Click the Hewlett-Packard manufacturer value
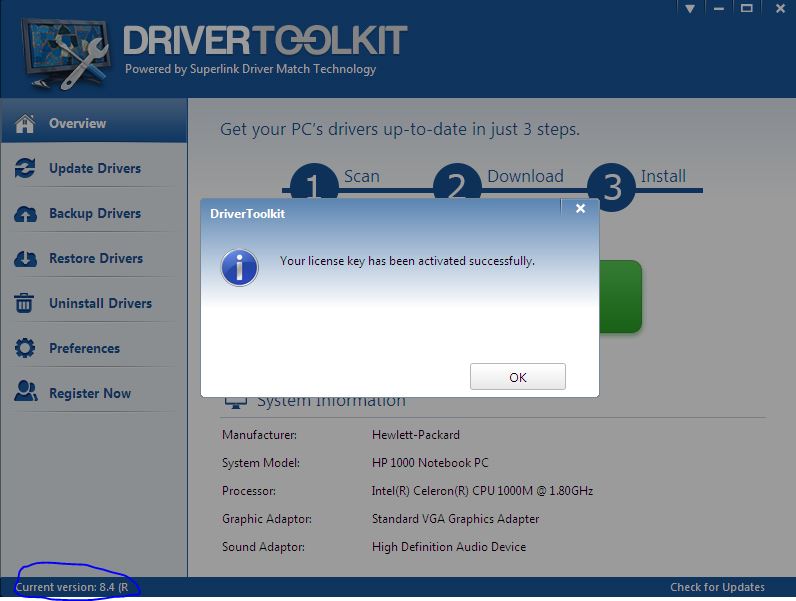Screen dimensions: 796x601 pos(416,435)
